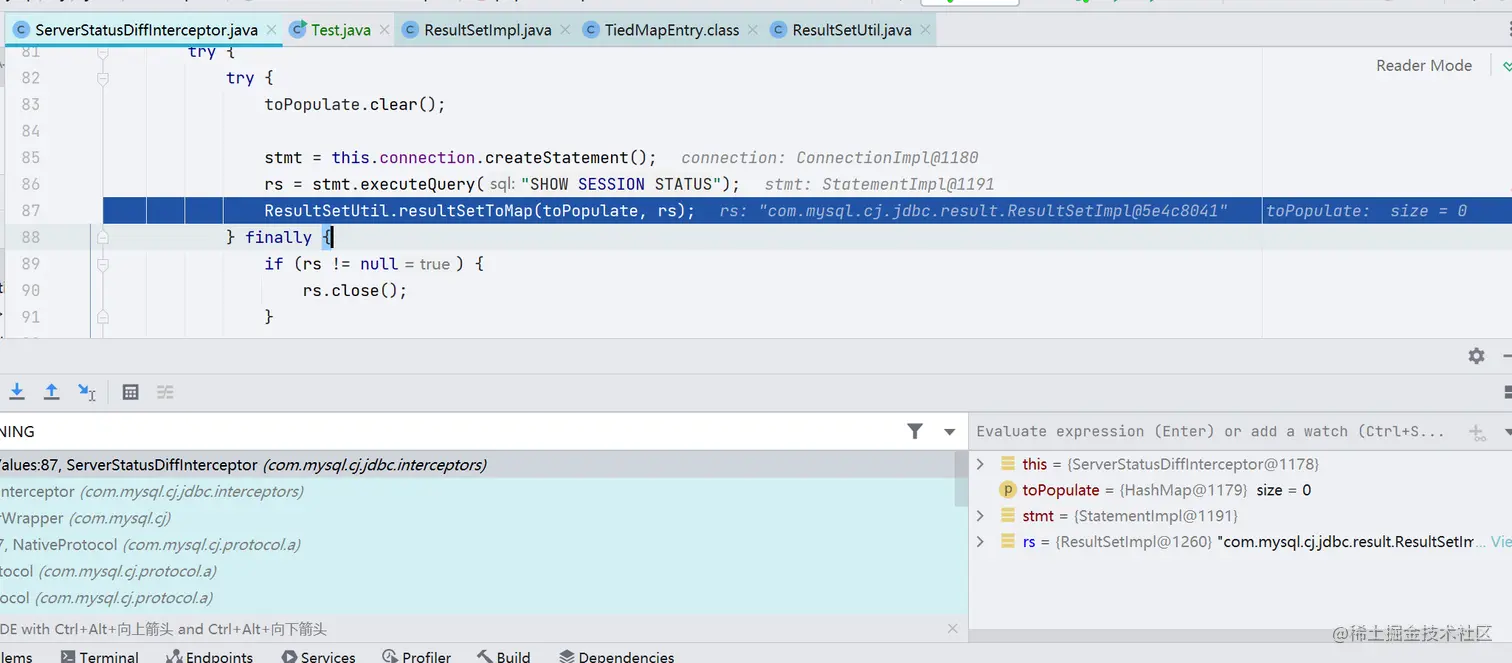Click the 'connection: ConnectionImpl@1180' inline hint
The width and height of the screenshot is (1512, 663).
point(829,157)
